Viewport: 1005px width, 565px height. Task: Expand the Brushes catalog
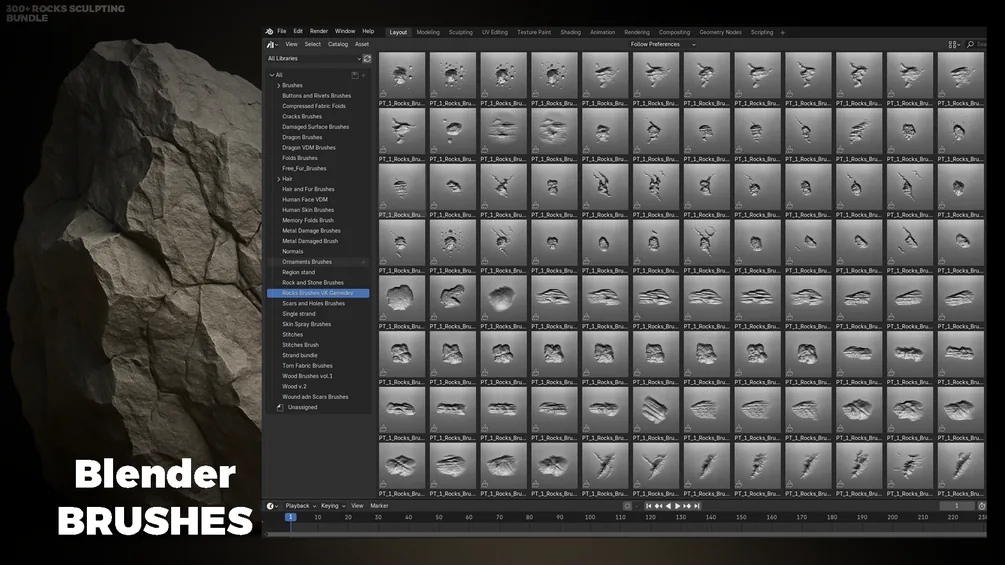[x=279, y=85]
